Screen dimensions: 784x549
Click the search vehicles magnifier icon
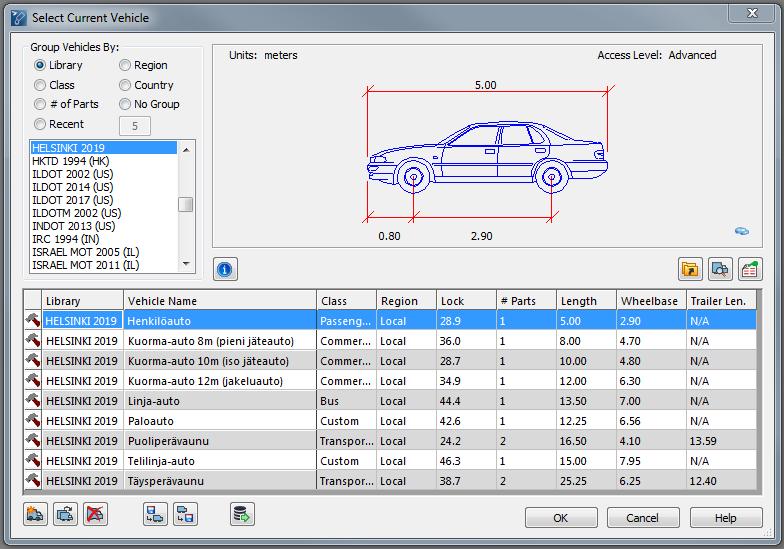click(x=720, y=270)
